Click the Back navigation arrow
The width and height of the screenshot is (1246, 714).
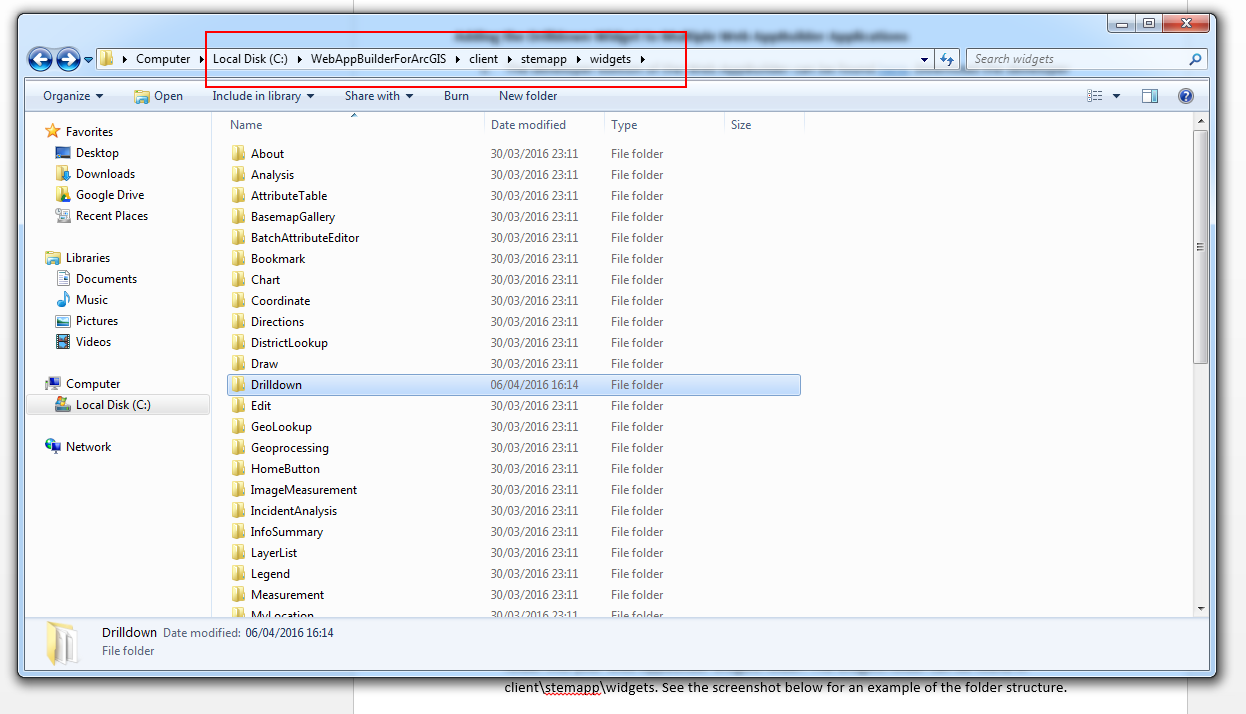point(40,59)
